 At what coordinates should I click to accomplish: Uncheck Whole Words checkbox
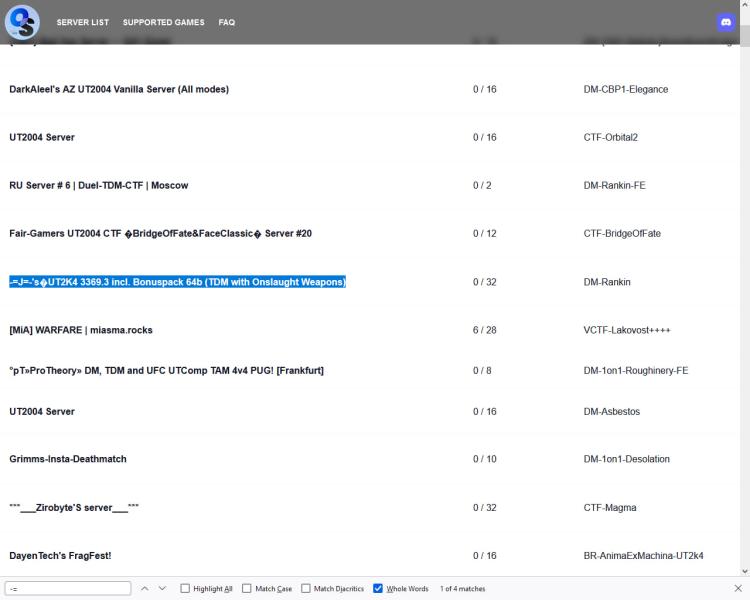pyautogui.click(x=378, y=588)
